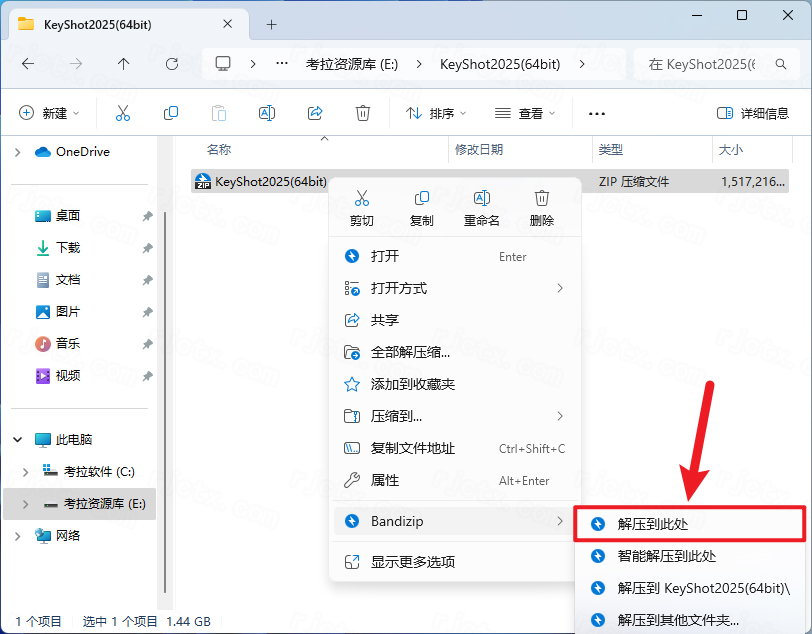Viewport: 812px width, 634px height.
Task: Open a new tab with the plus button
Action: (x=273, y=24)
